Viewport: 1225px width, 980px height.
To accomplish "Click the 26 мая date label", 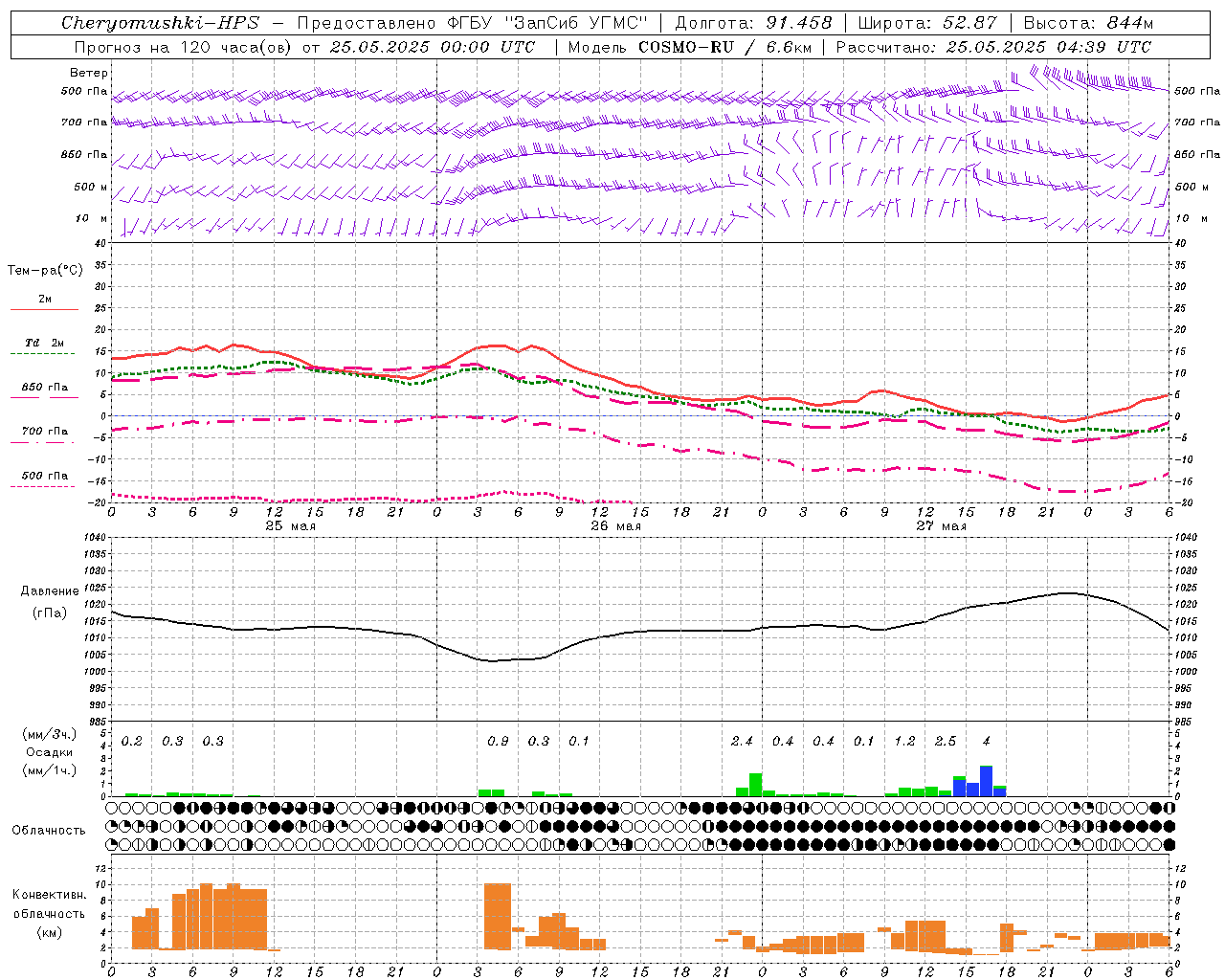I will click(x=615, y=526).
